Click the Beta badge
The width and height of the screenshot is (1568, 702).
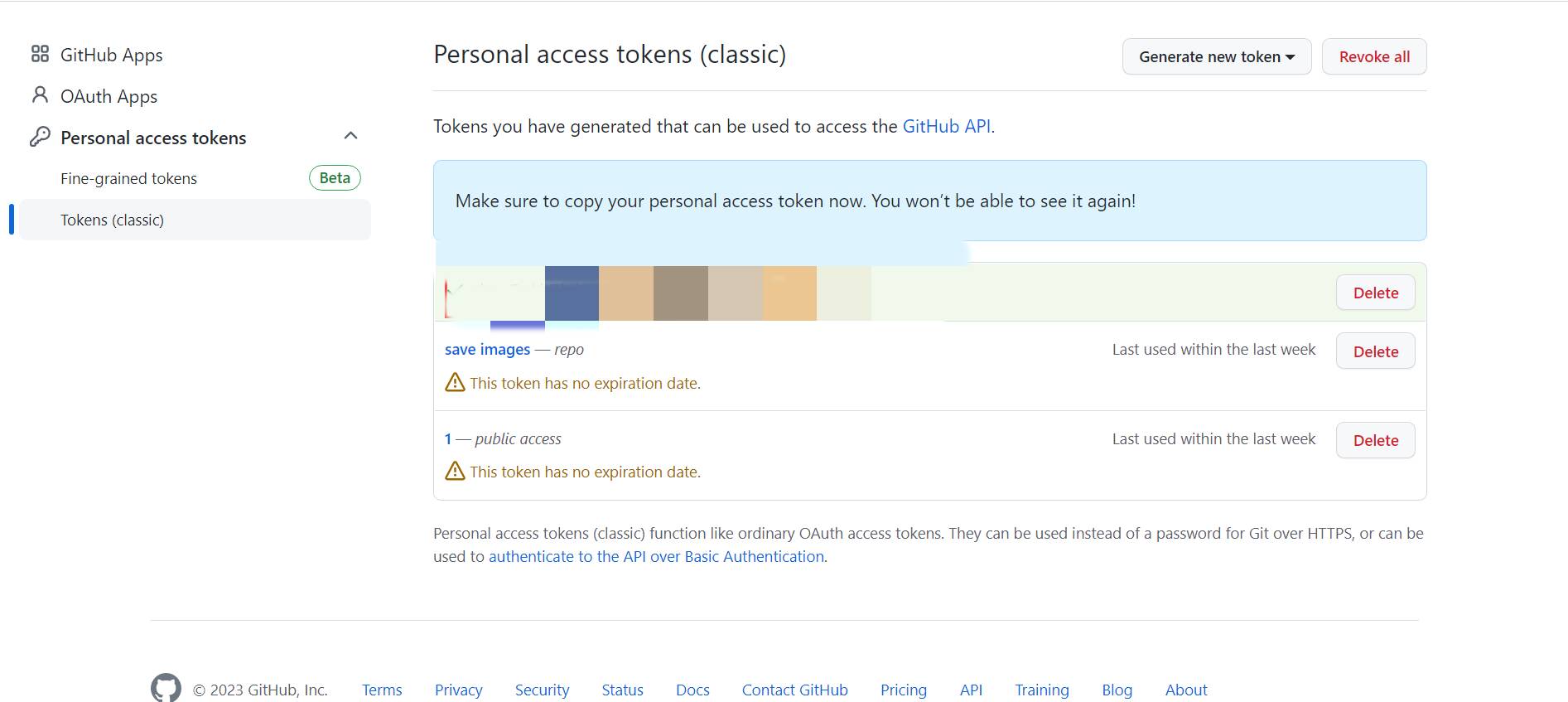pyautogui.click(x=335, y=177)
